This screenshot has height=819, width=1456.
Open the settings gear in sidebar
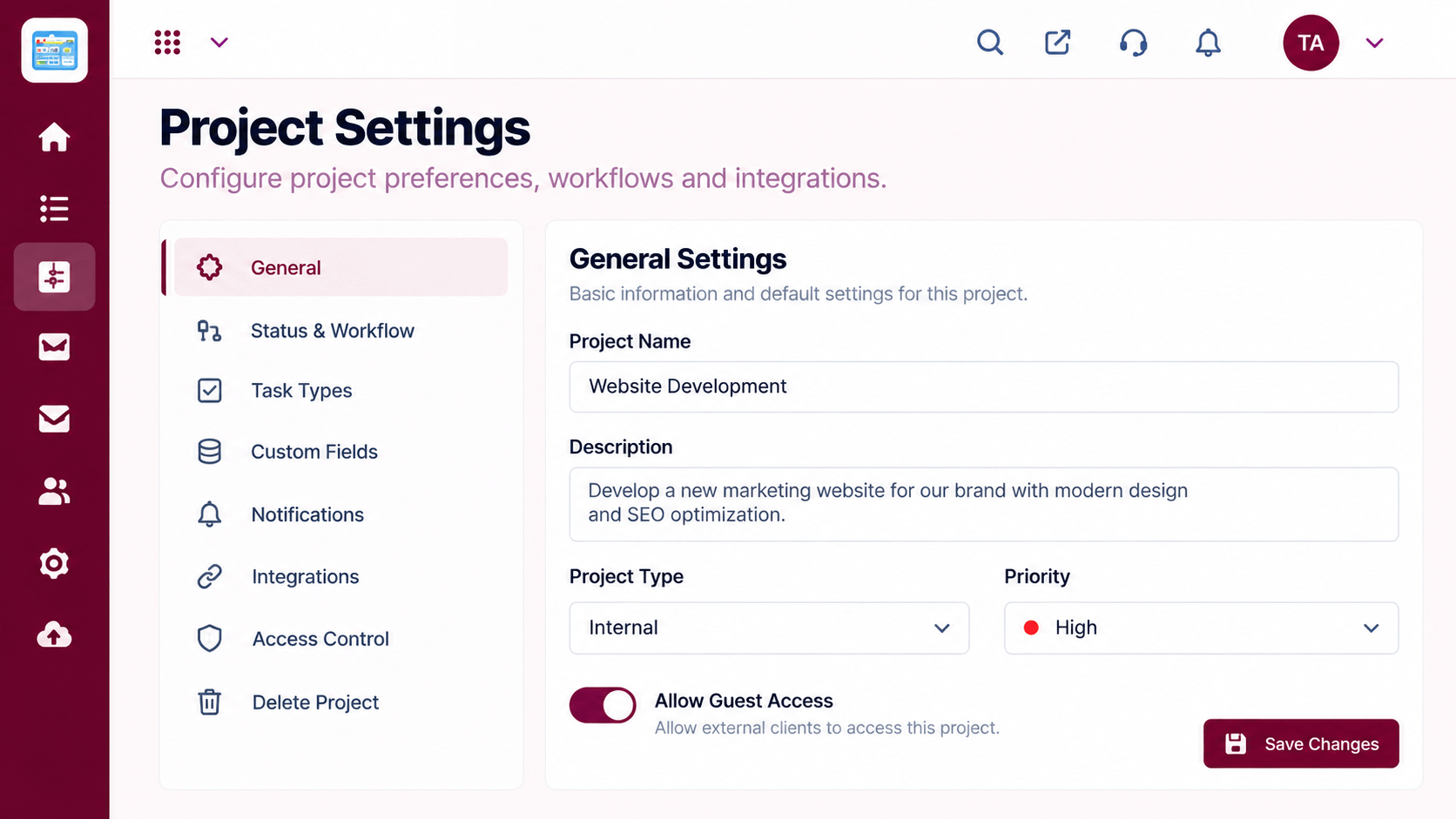[x=54, y=564]
